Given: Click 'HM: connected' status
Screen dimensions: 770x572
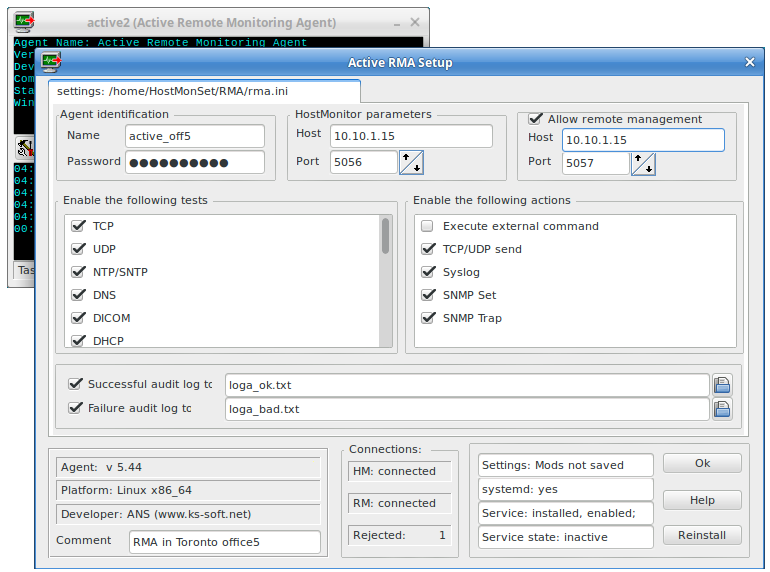Looking at the screenshot, I should coord(394,471).
